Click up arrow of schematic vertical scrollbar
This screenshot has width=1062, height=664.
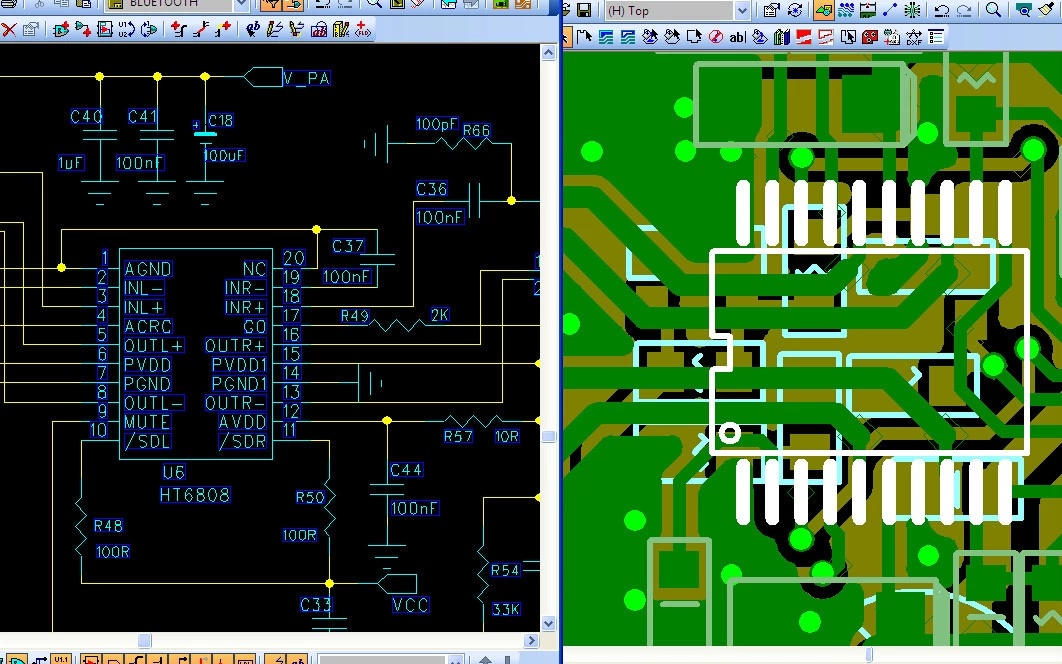(x=549, y=52)
